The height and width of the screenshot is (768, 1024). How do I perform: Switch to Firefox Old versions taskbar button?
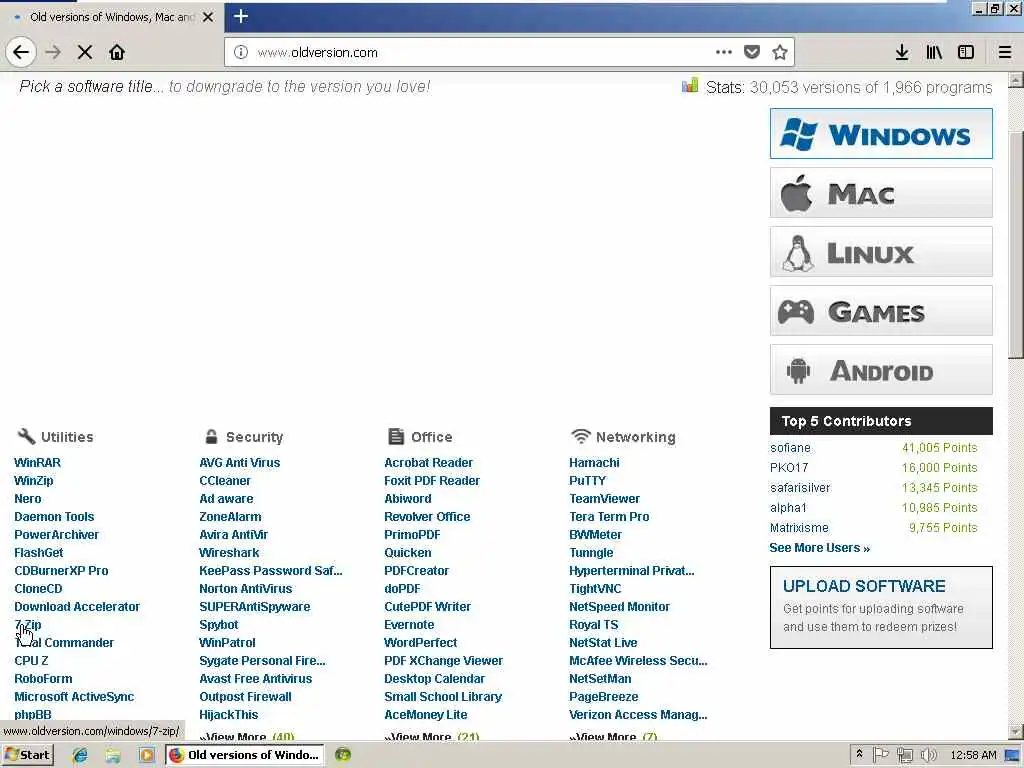coord(244,755)
